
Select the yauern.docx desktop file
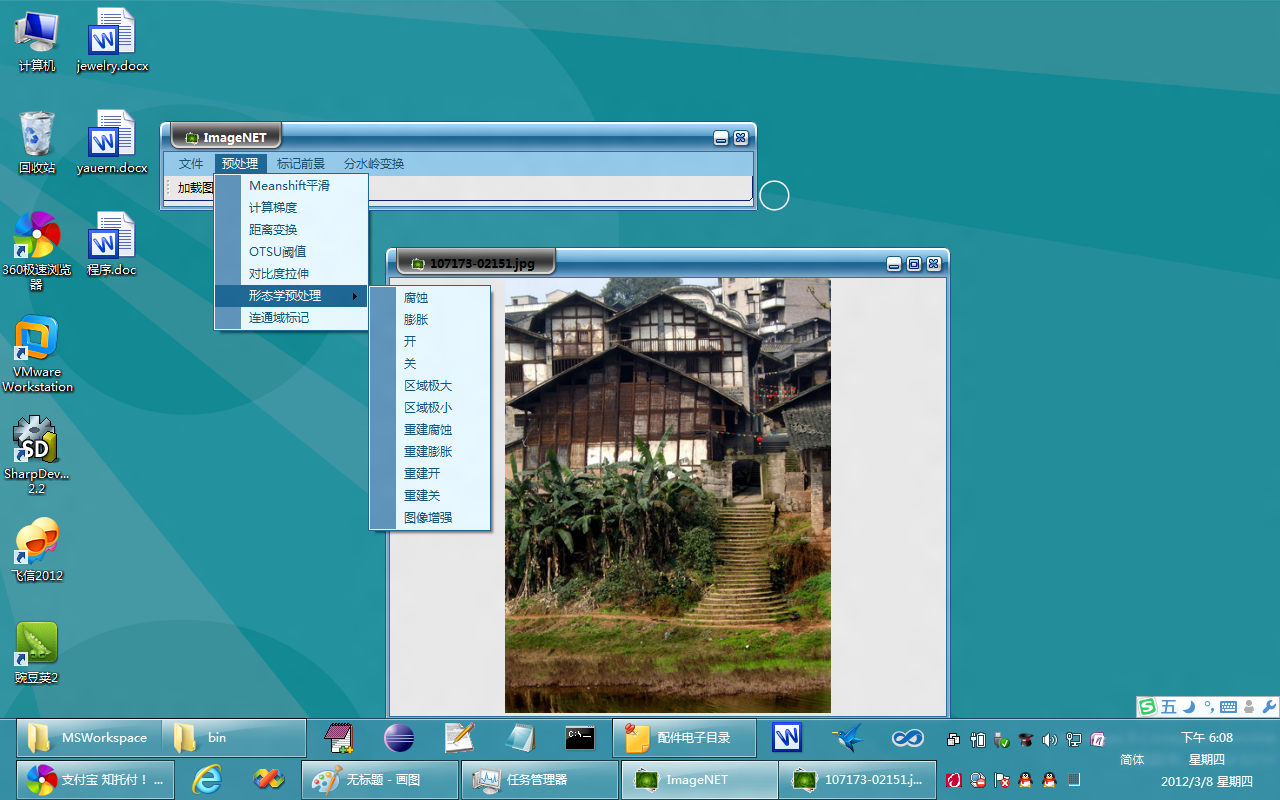pyautogui.click(x=112, y=142)
